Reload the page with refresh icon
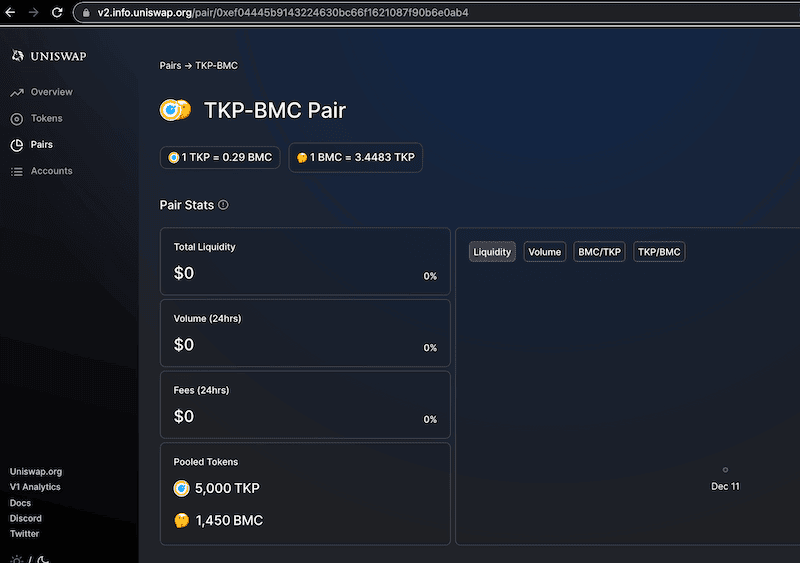800x563 pixels. pos(57,12)
